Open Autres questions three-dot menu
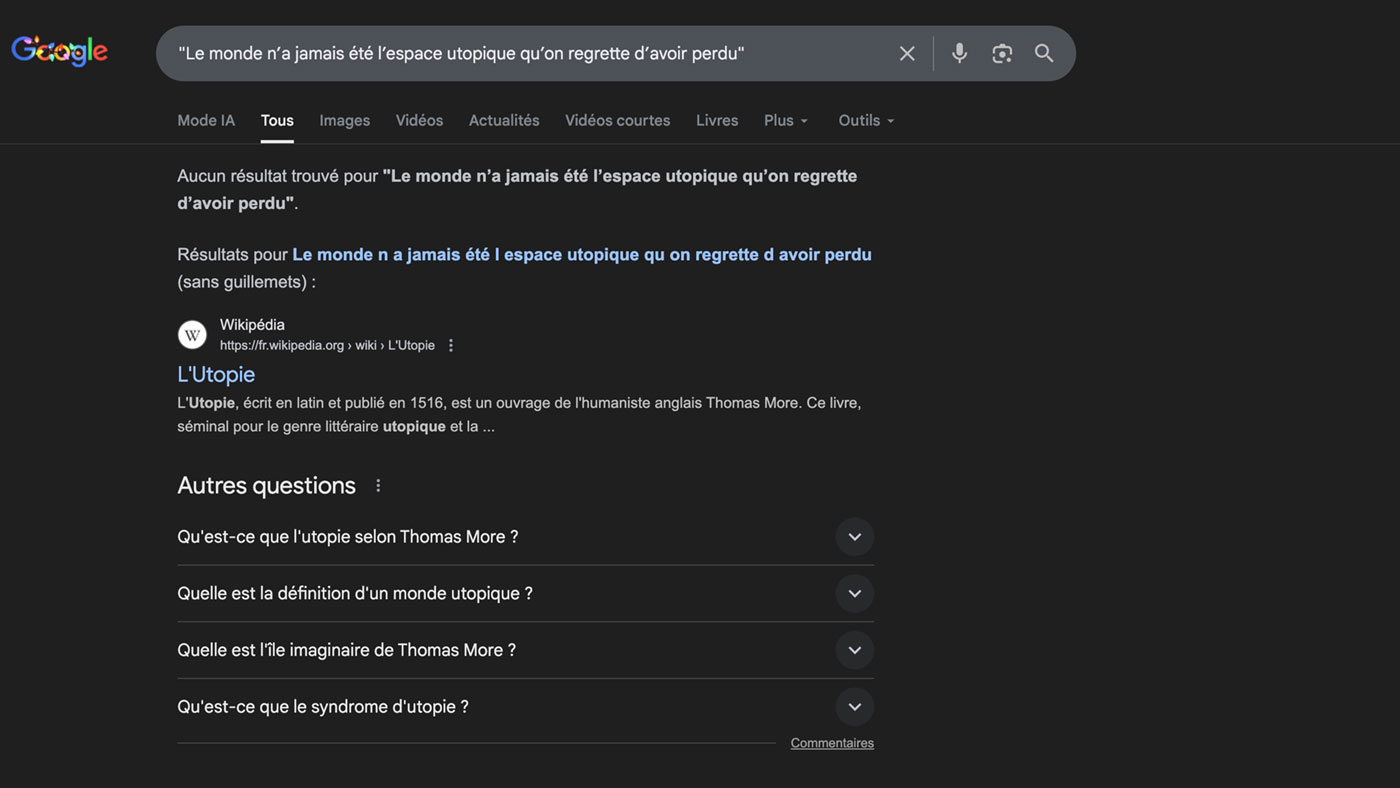The height and width of the screenshot is (788, 1400). pyautogui.click(x=378, y=486)
